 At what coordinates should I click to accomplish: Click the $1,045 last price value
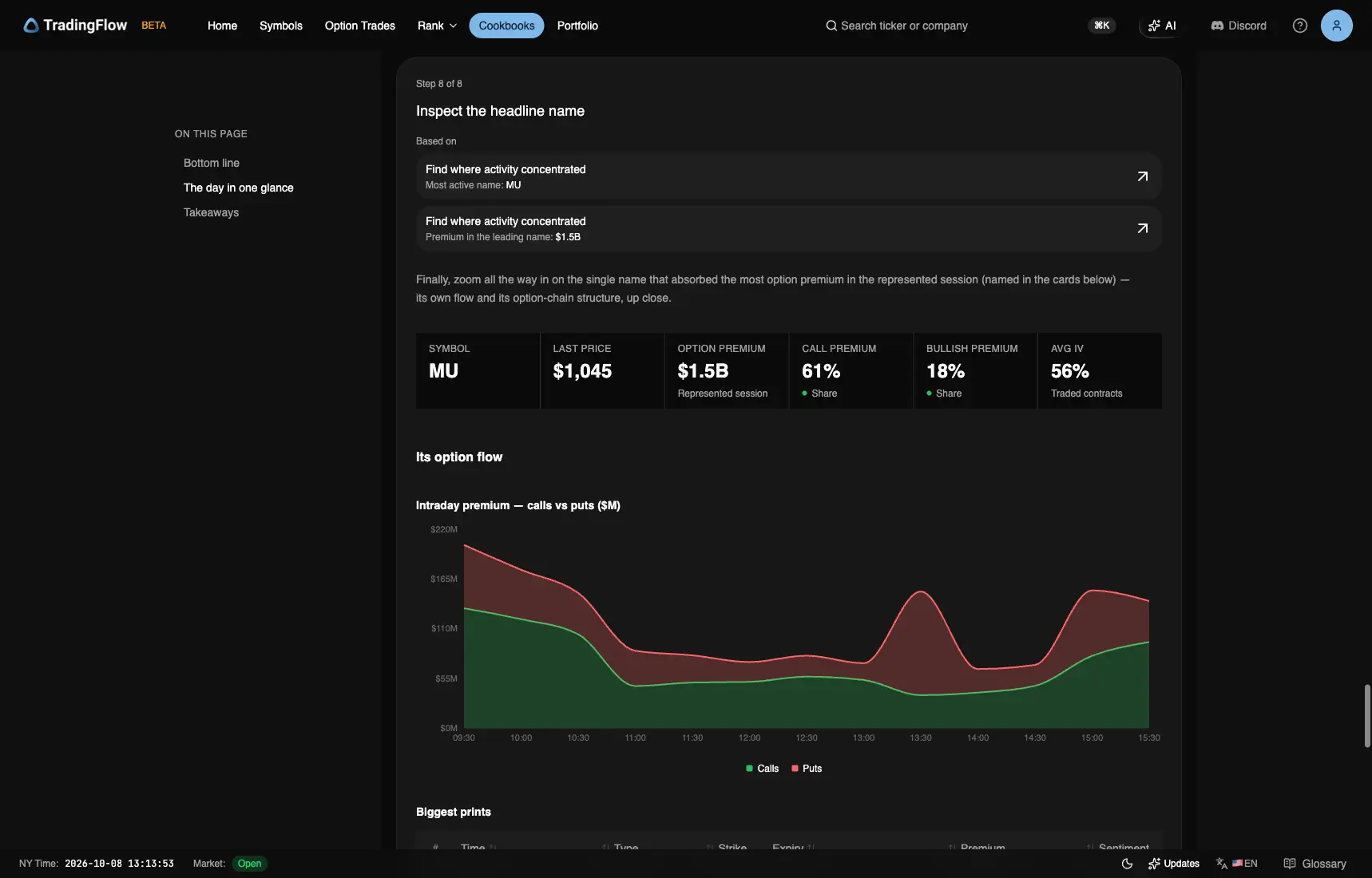582,371
